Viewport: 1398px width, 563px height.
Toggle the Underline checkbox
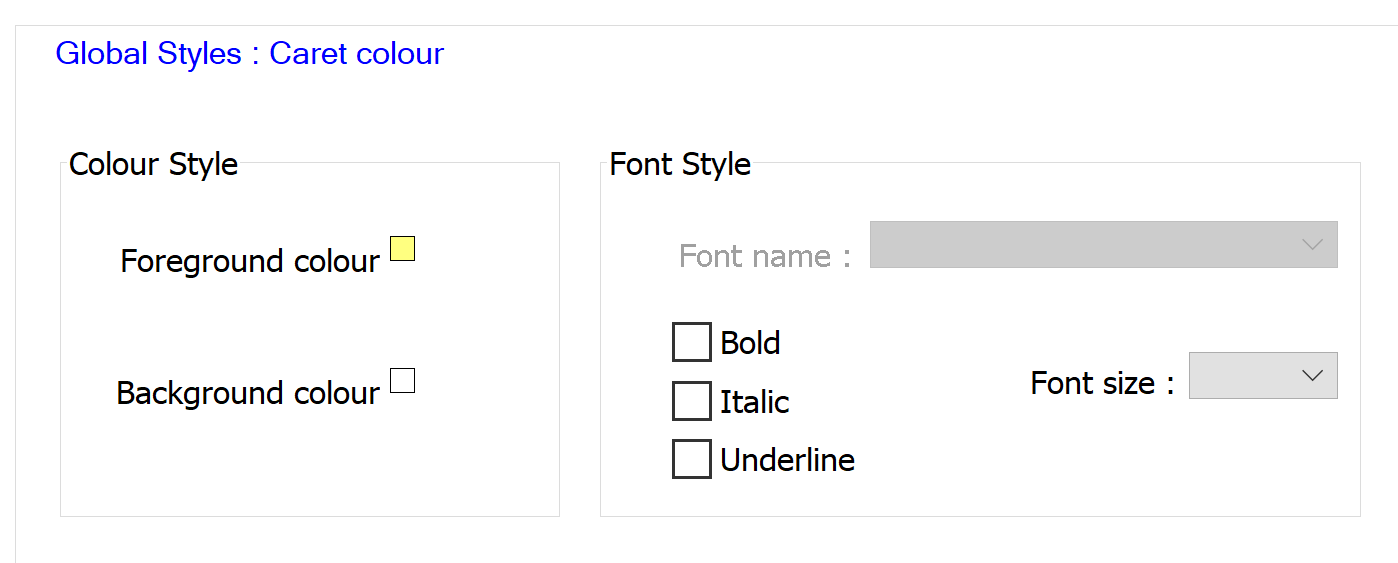pyautogui.click(x=692, y=459)
